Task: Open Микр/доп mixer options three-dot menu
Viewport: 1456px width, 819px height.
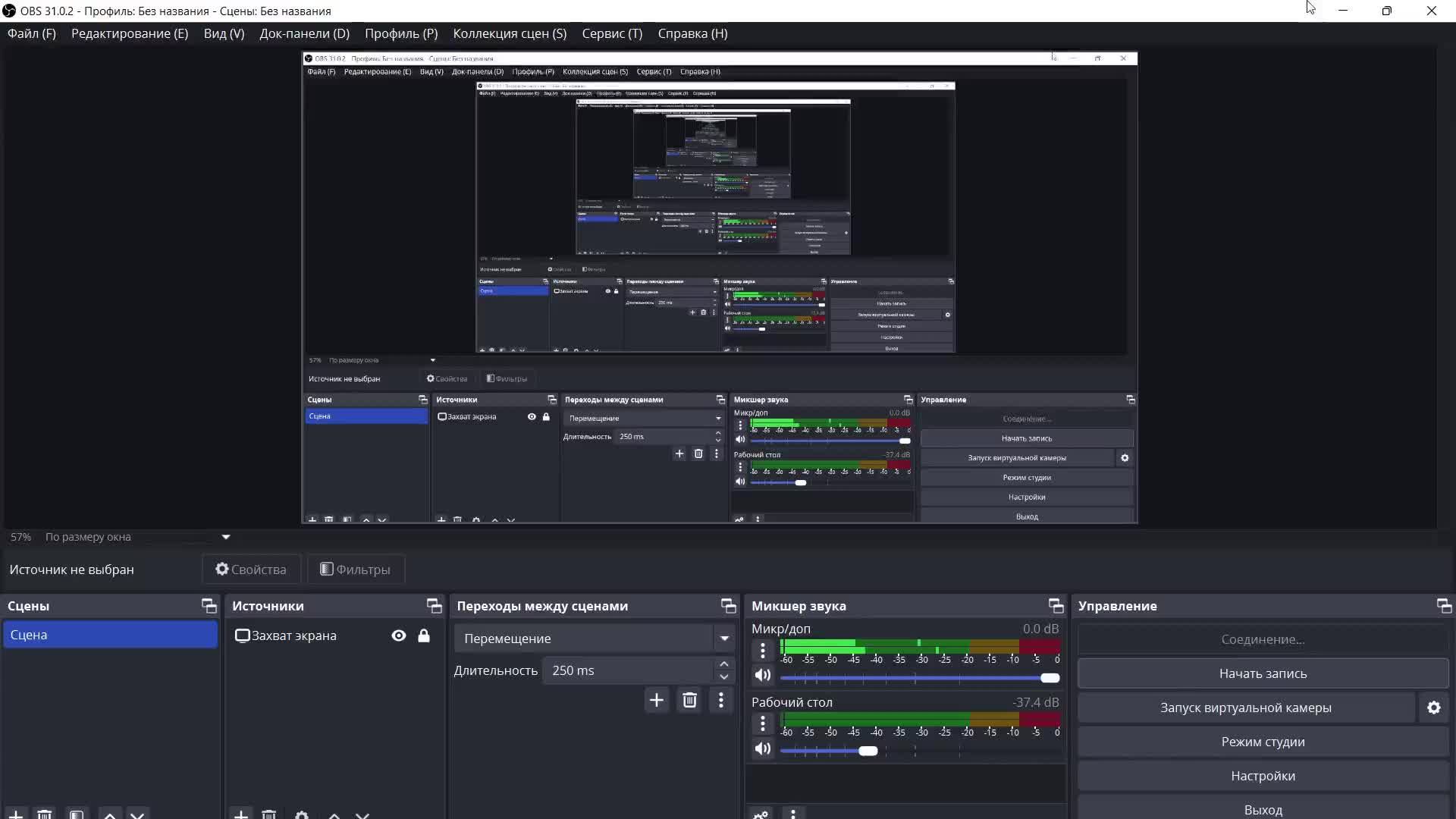Action: [763, 650]
